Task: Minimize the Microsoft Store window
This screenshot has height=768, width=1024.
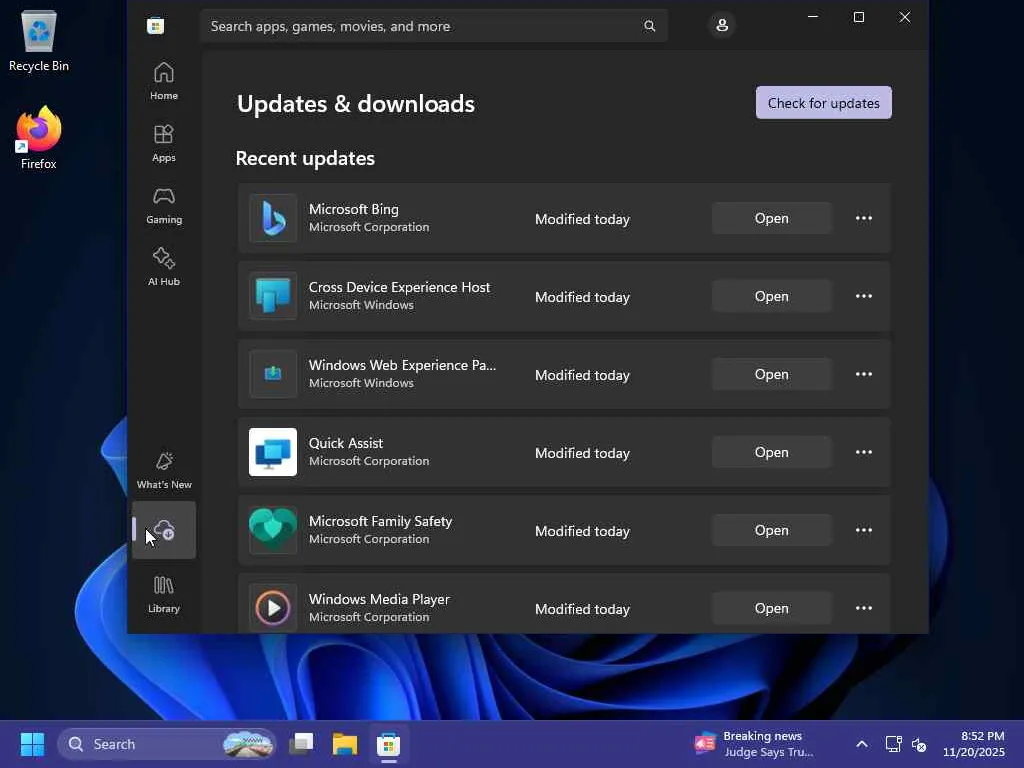Action: click(x=813, y=17)
